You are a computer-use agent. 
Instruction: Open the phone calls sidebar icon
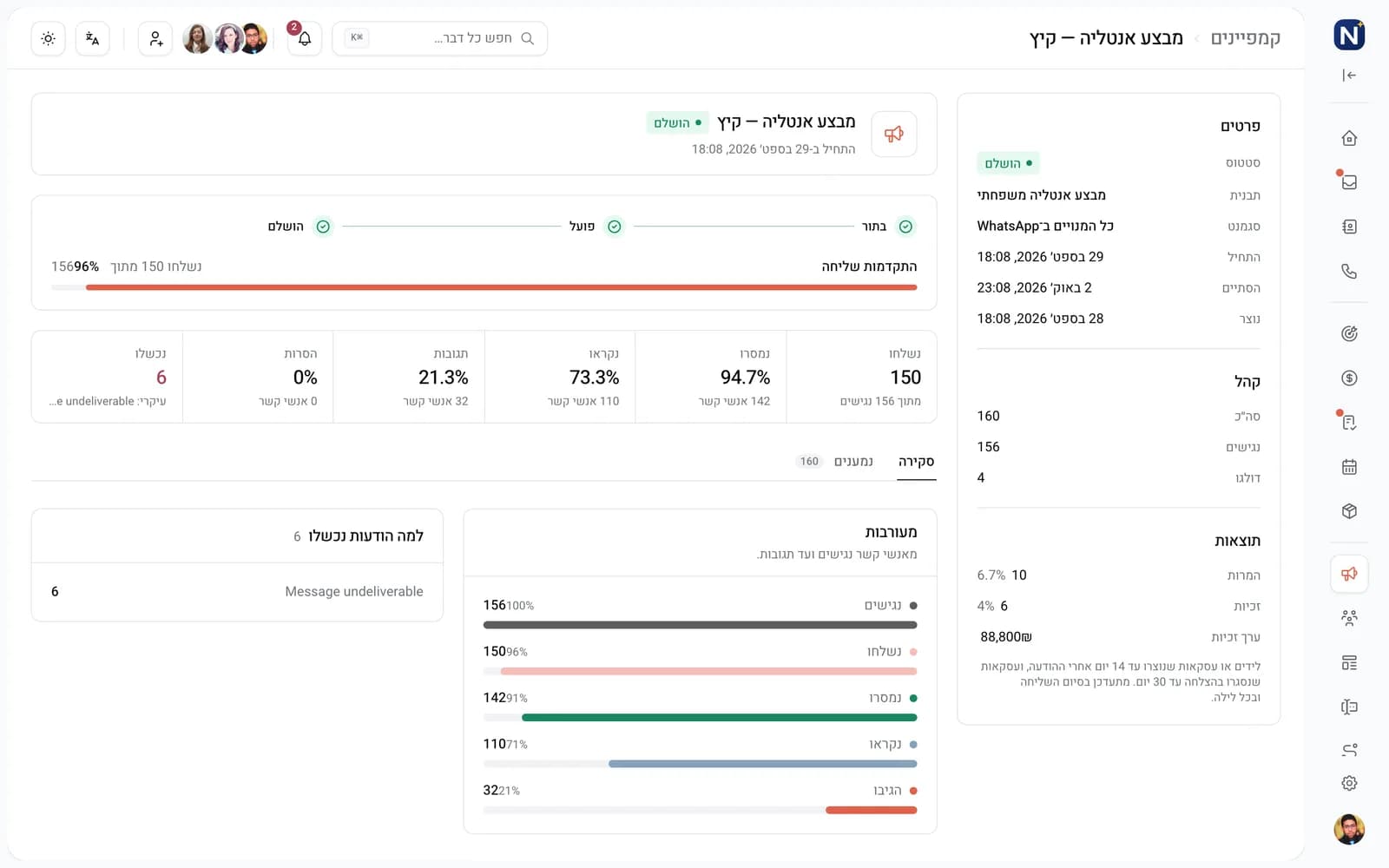tap(1349, 272)
